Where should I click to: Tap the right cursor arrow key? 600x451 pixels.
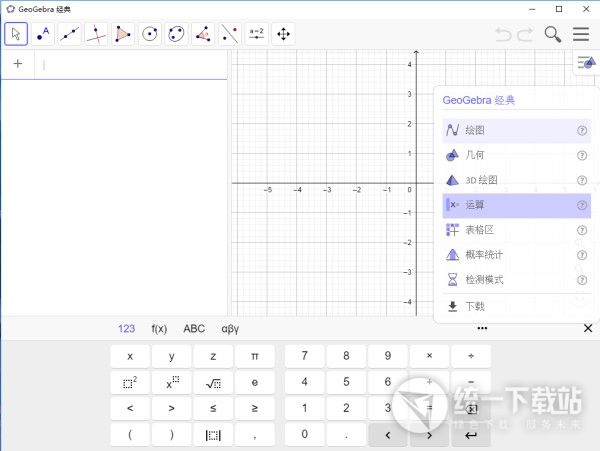pyautogui.click(x=429, y=435)
